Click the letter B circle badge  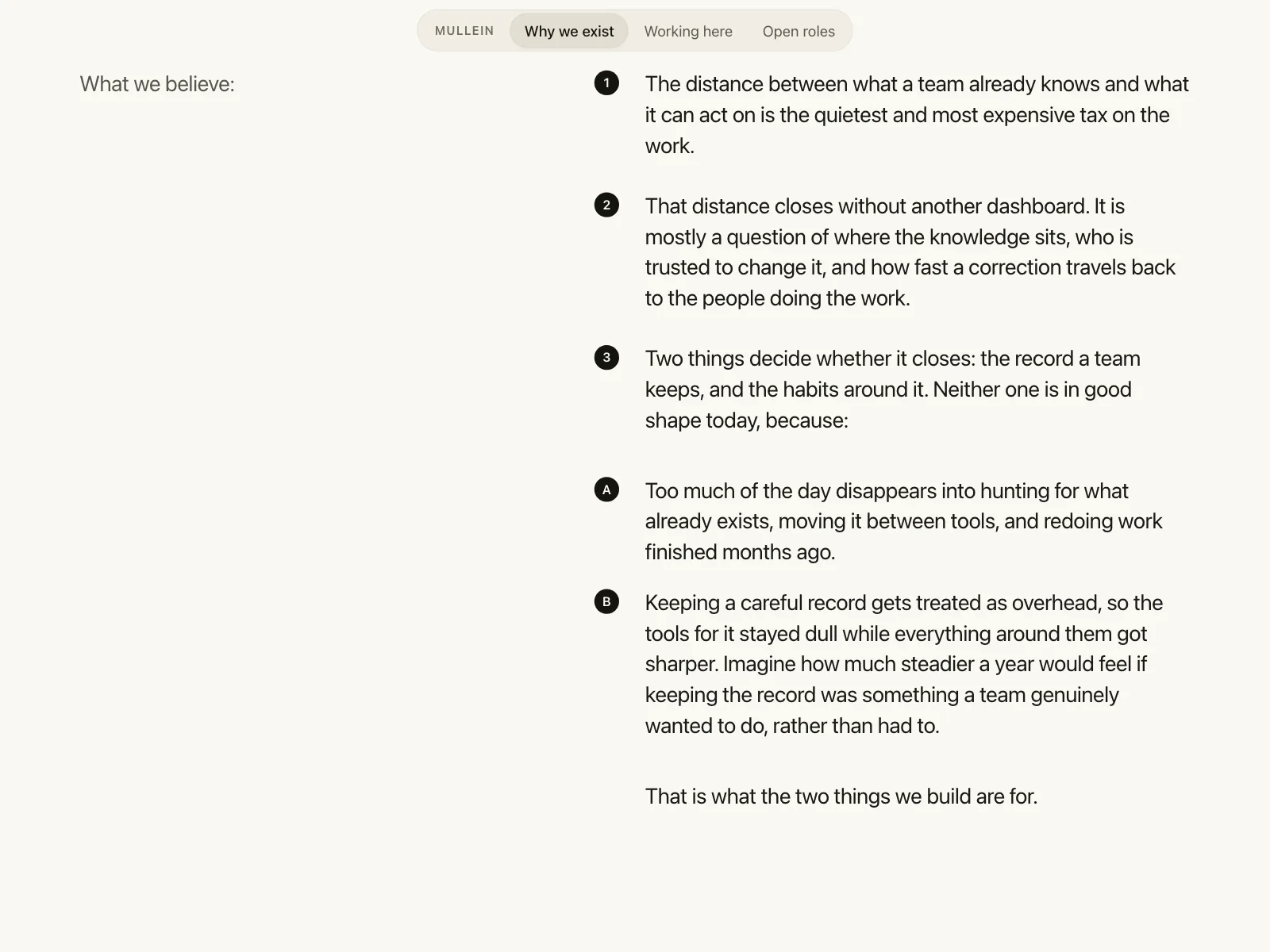point(606,601)
